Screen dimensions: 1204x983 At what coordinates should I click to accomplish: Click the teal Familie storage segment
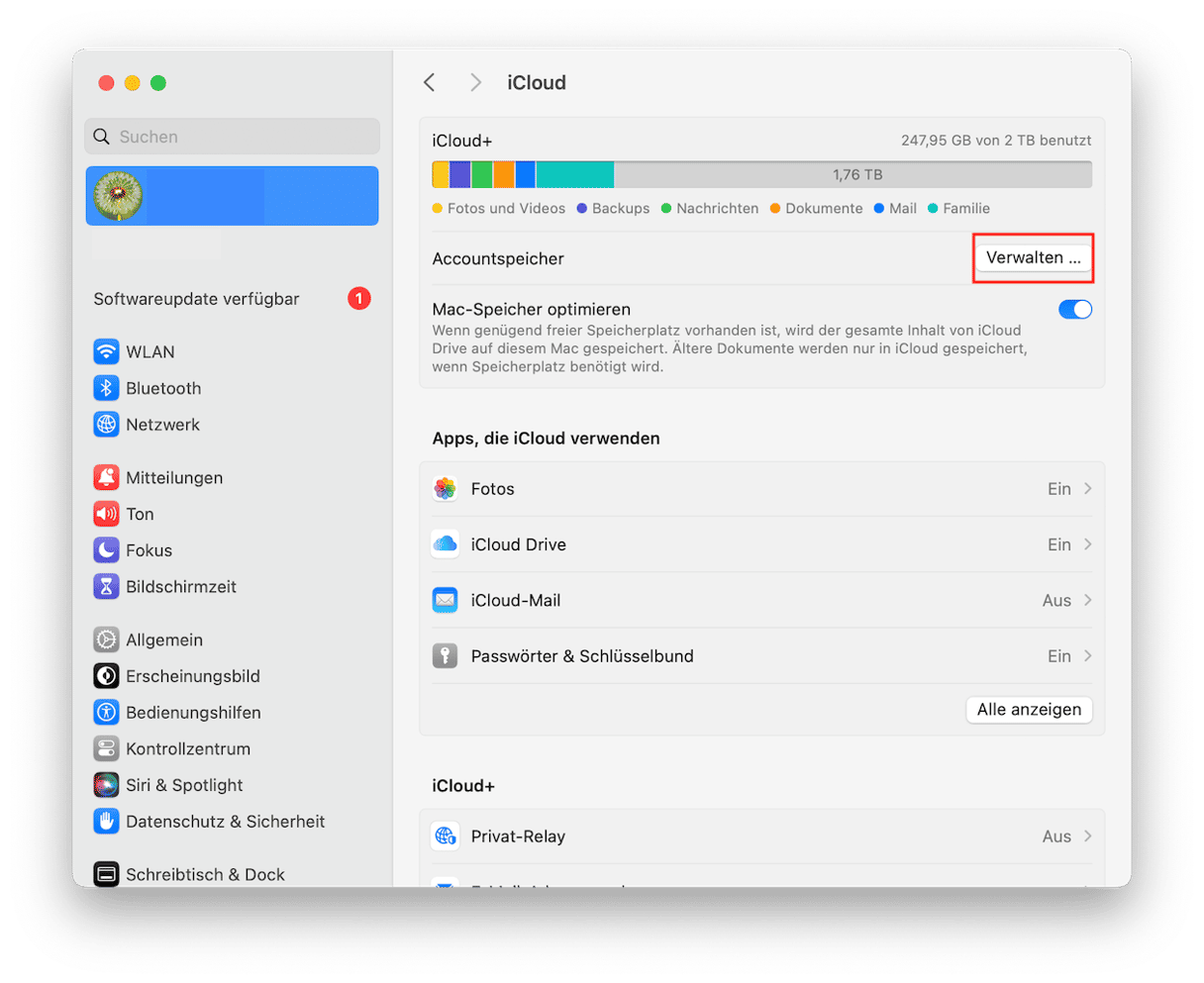[574, 174]
